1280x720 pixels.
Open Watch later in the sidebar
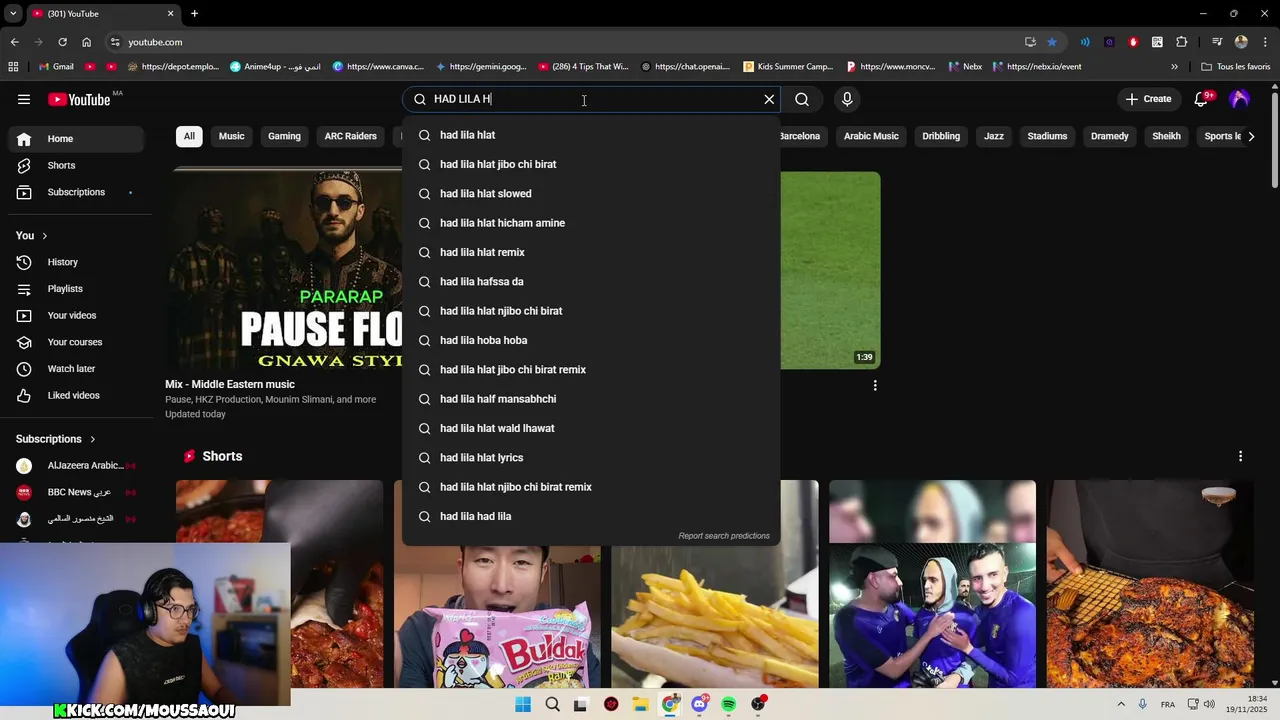(78, 369)
